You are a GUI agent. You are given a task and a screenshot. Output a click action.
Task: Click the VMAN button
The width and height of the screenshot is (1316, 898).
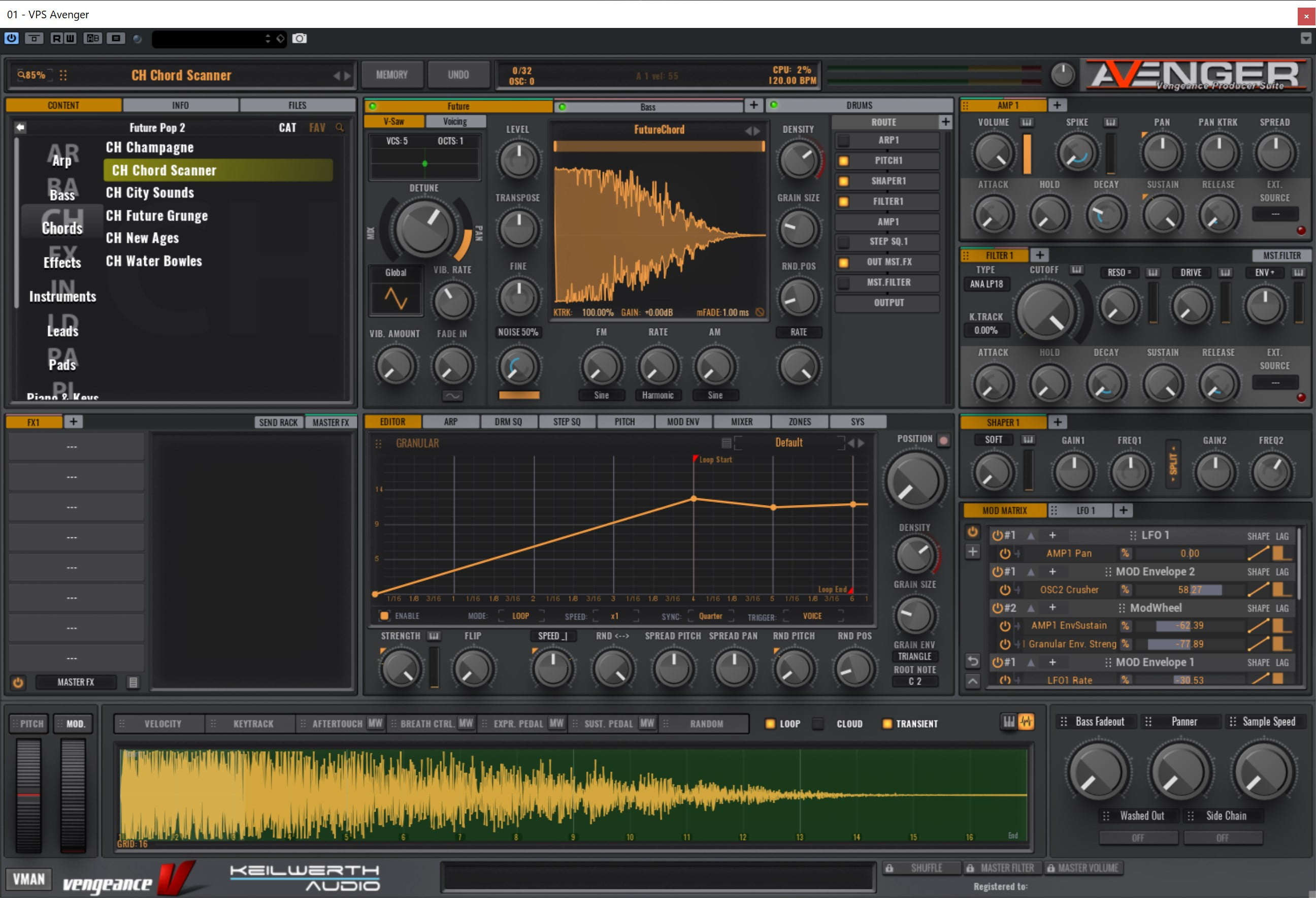29,879
